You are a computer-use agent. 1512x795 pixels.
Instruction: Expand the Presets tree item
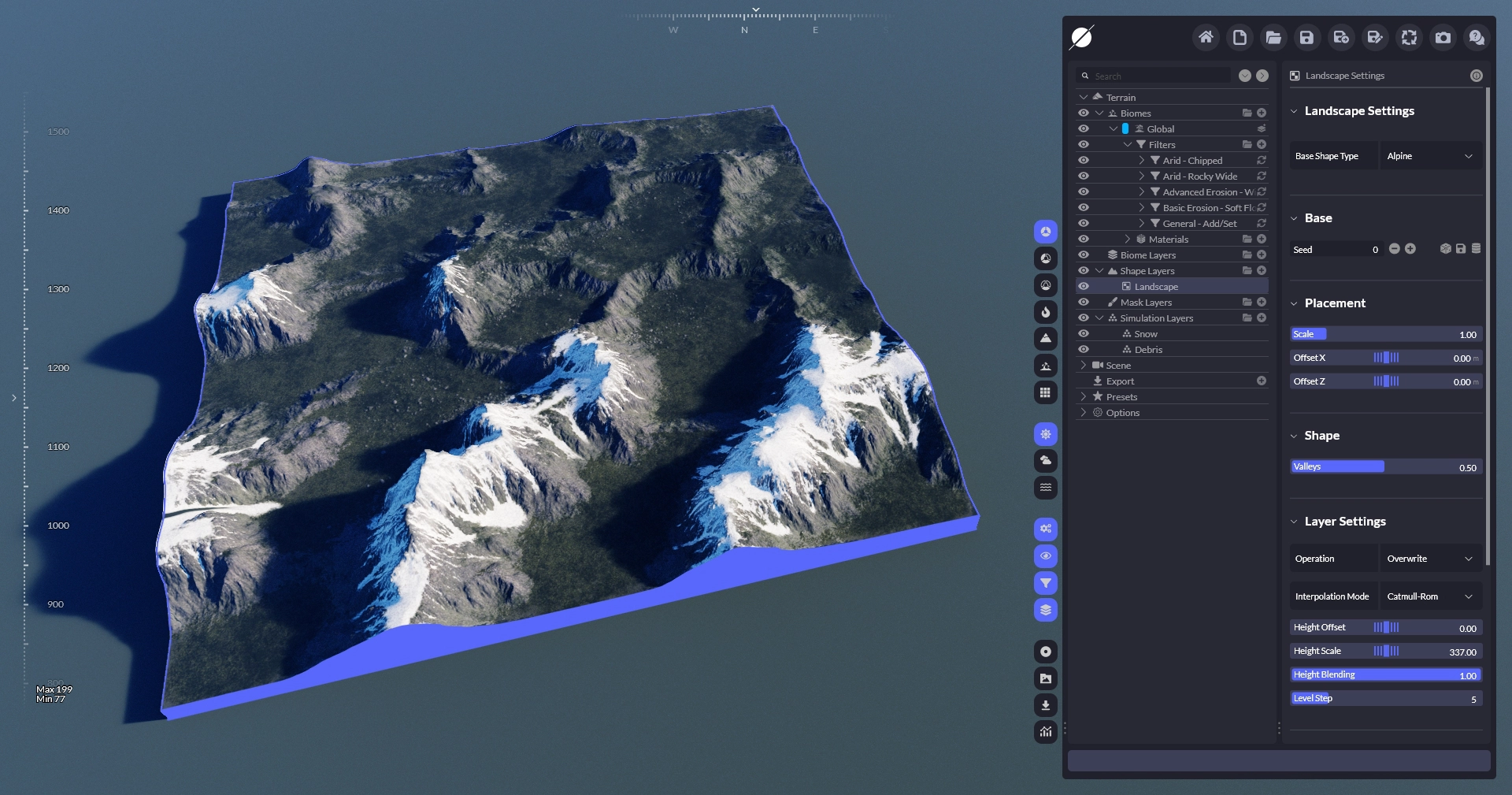click(x=1084, y=396)
